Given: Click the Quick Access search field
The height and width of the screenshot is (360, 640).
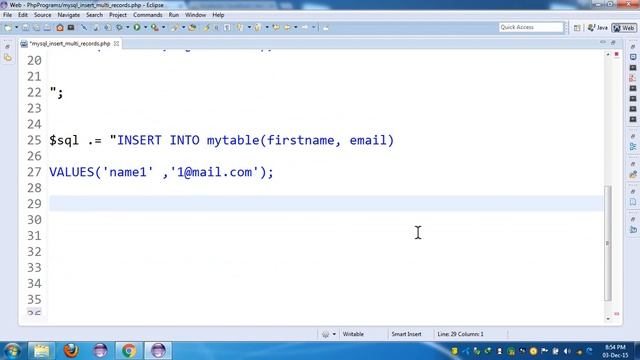Looking at the screenshot, I should coord(531,27).
